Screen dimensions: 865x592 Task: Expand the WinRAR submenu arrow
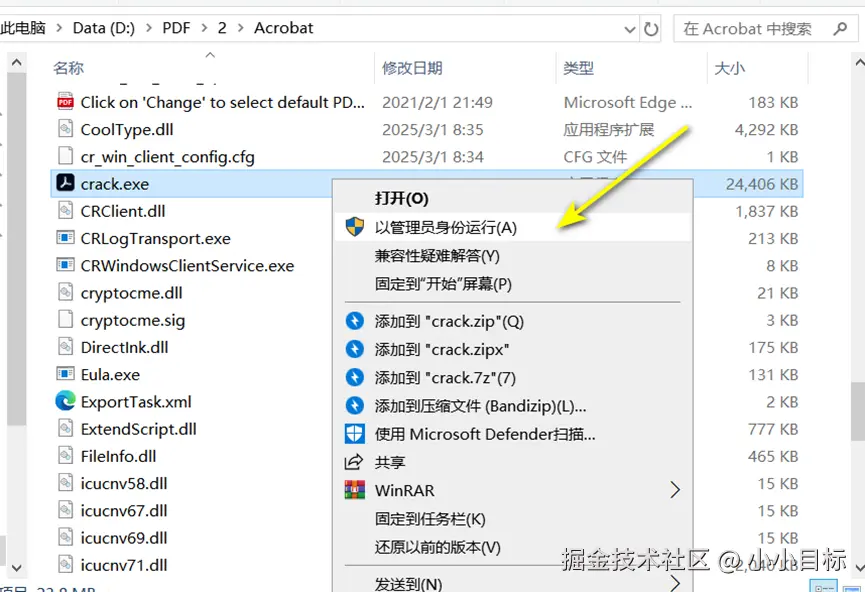pos(675,490)
